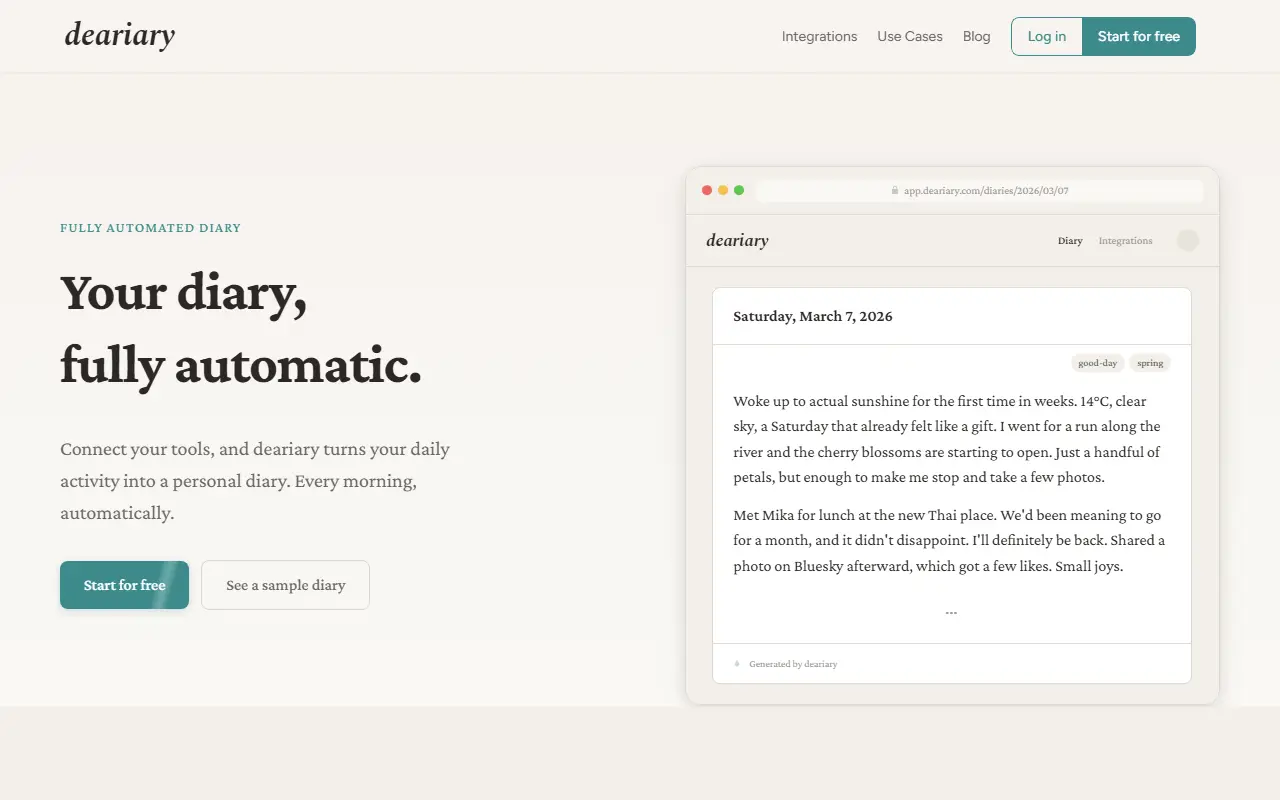Click the lock icon in the preview address bar
Viewport: 1280px width, 800px height.
click(895, 191)
